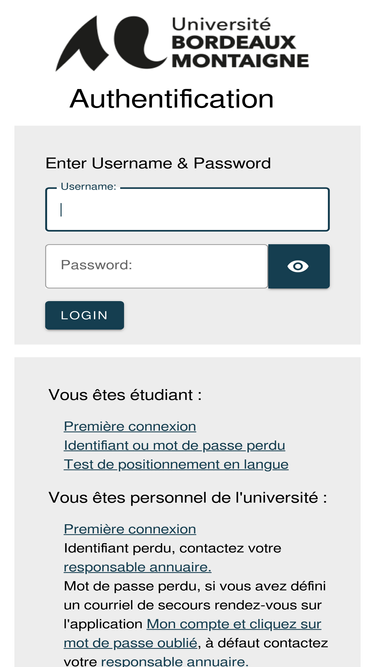
Task: Click the Identifiant perdu, contactez votre text
Action: pos(172,548)
